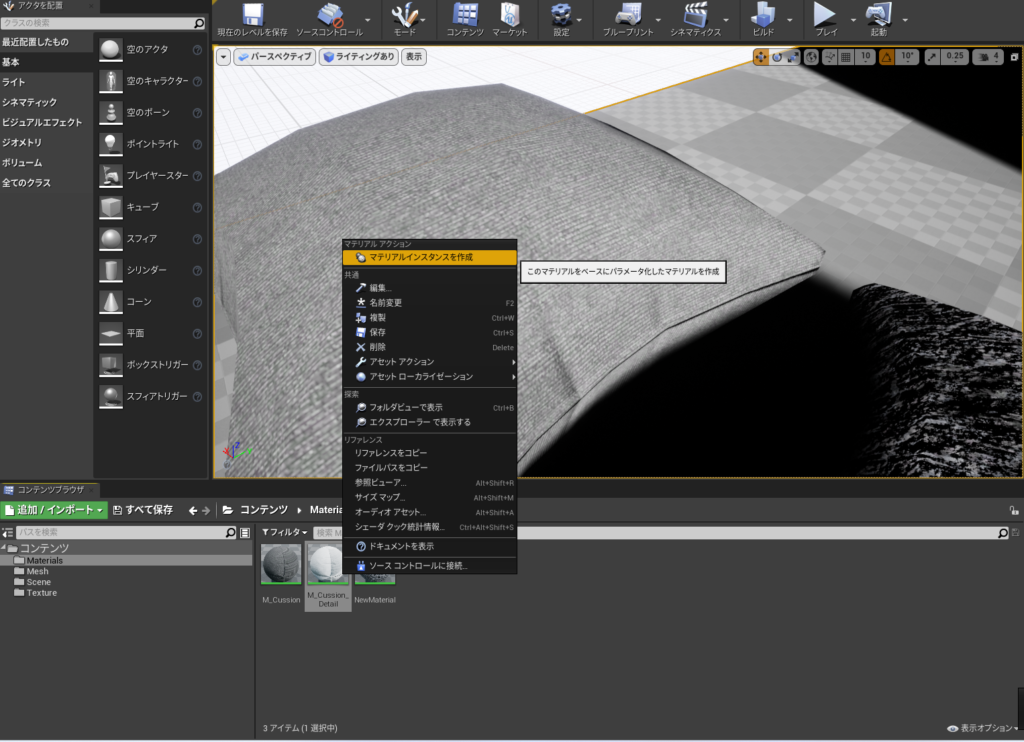Toggle surface snapping icon in viewport
The height and width of the screenshot is (742, 1024).
coord(829,57)
